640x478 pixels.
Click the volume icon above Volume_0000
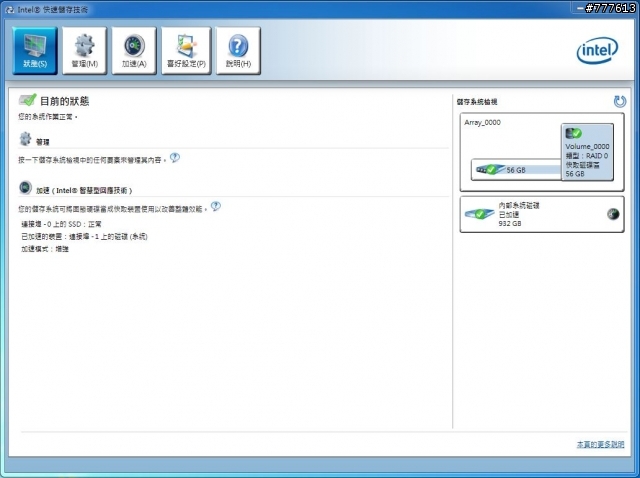coord(573,133)
